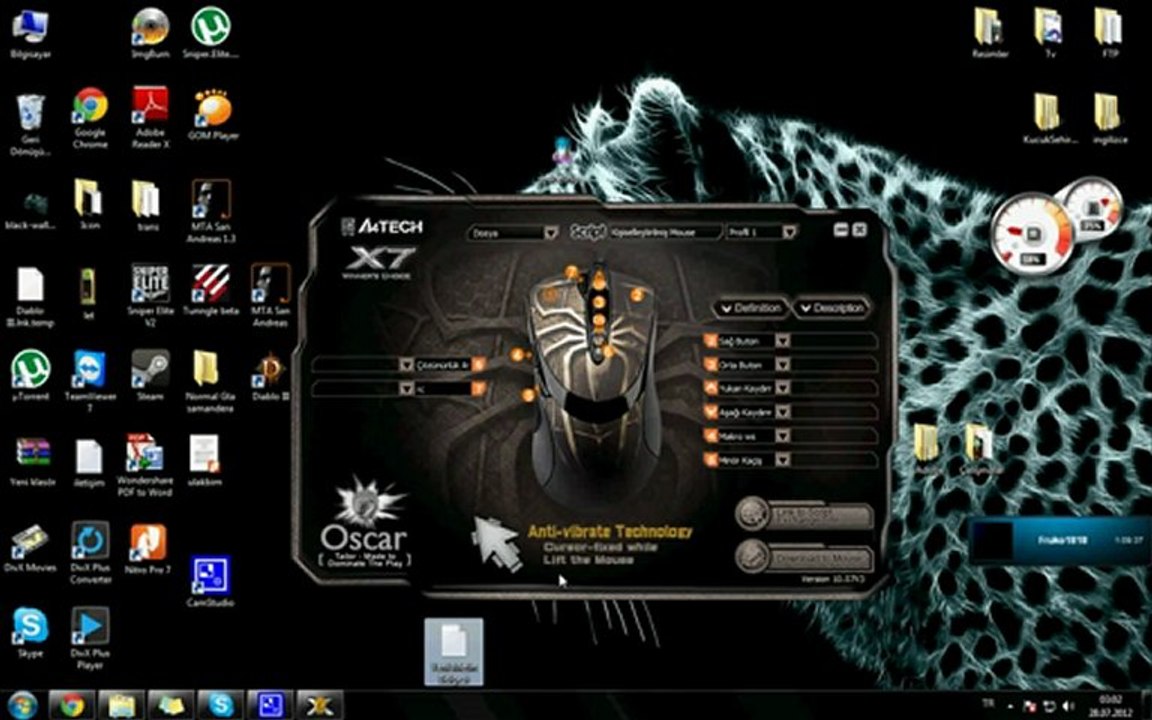Open MTA San Andreas 1.3 shortcut
This screenshot has height=720, width=1152.
point(211,212)
